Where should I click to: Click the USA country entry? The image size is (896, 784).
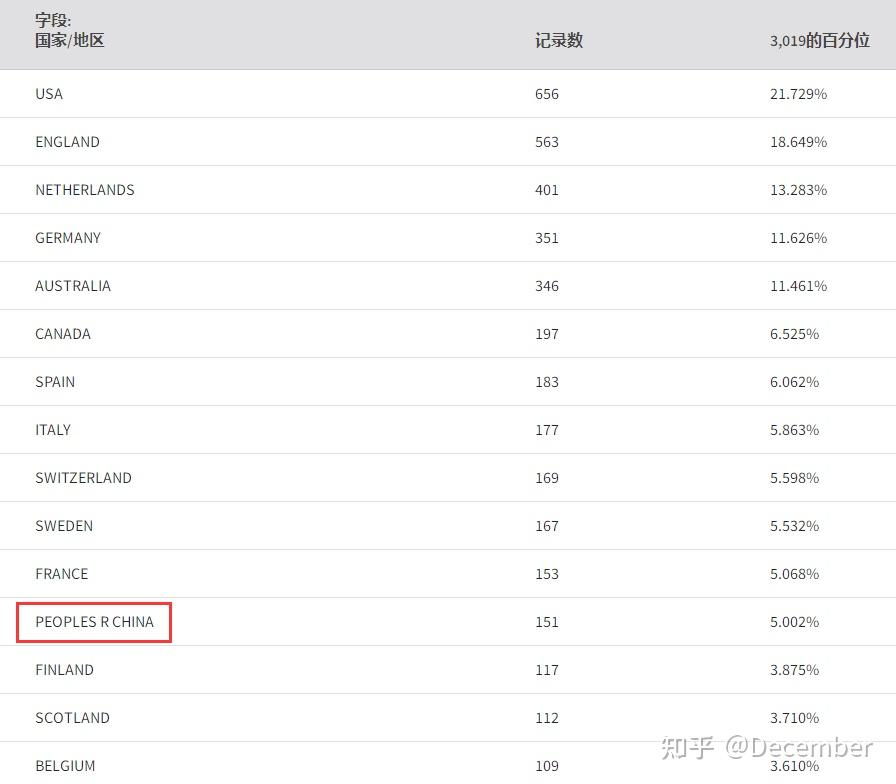tap(49, 94)
